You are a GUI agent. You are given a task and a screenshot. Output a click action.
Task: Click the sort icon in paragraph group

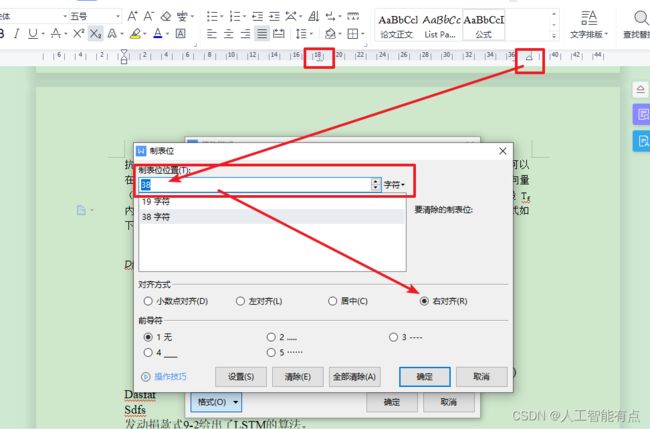pos(313,16)
